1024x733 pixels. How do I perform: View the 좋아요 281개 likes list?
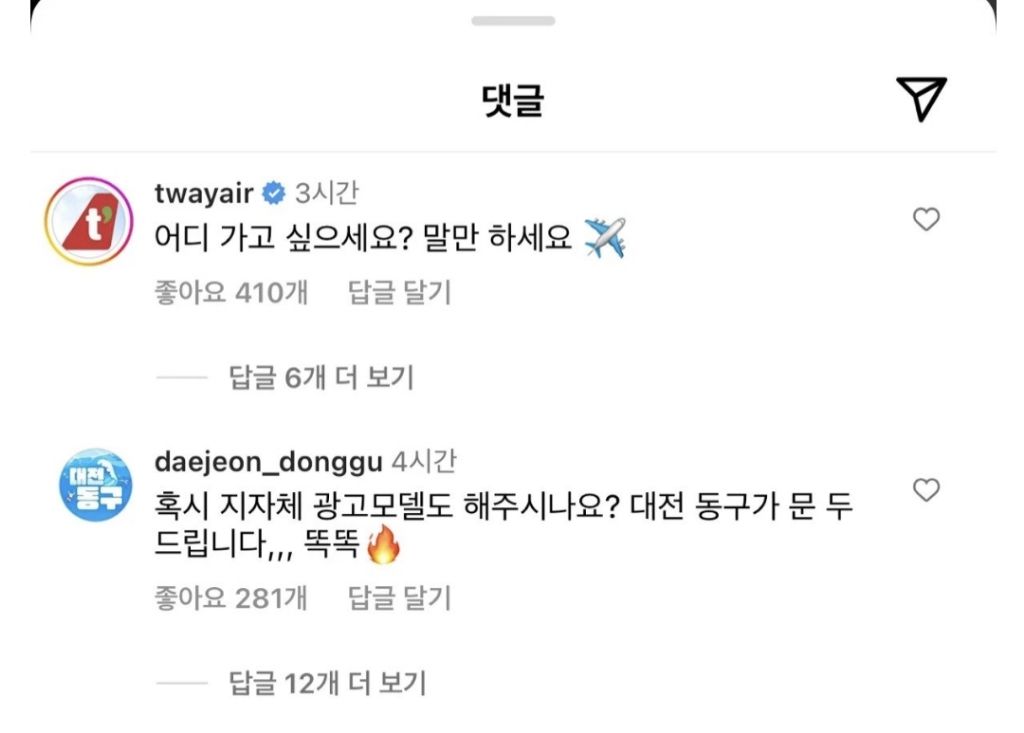coord(231,598)
